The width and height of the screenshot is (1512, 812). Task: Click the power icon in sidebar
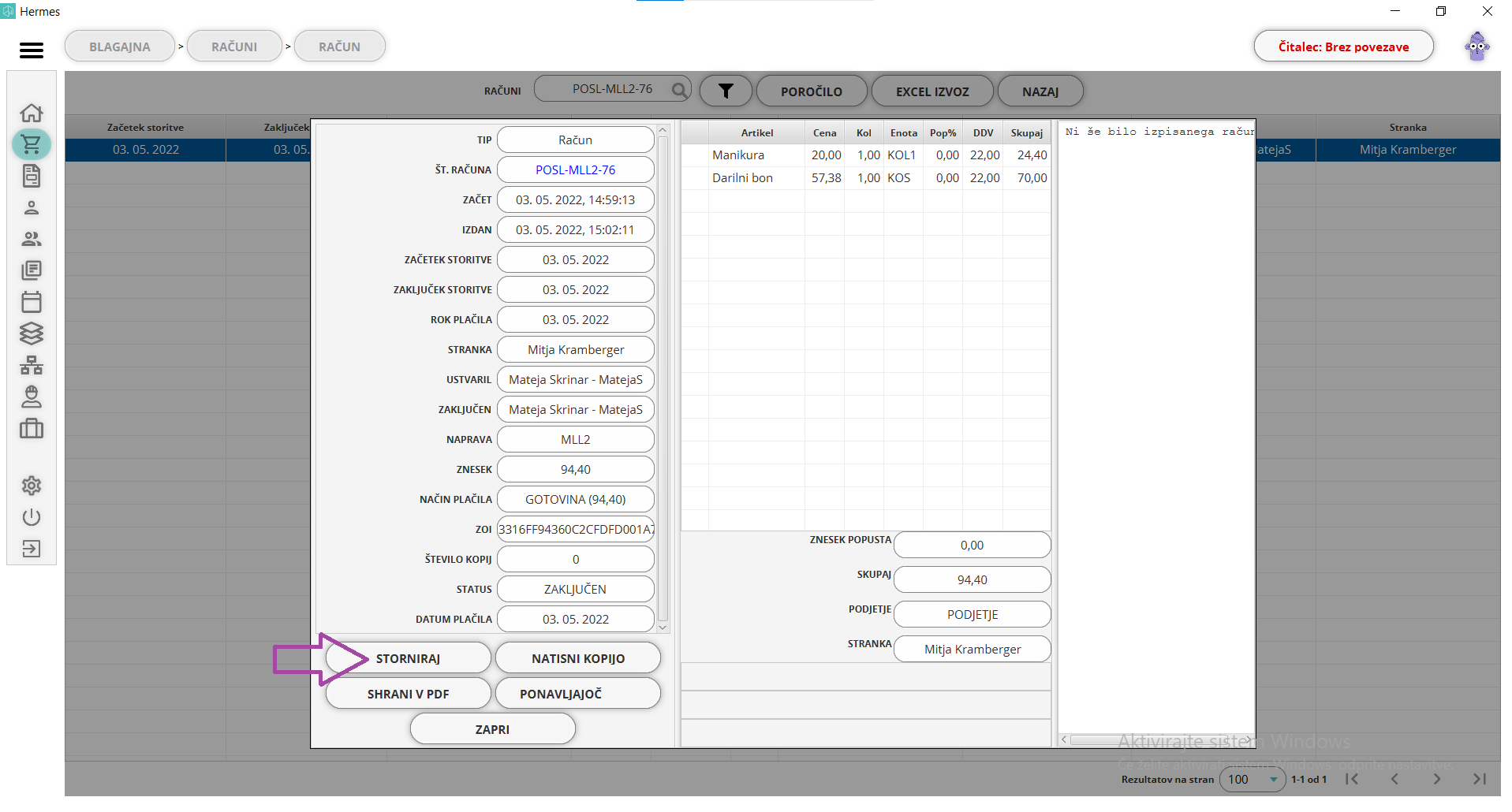32,517
